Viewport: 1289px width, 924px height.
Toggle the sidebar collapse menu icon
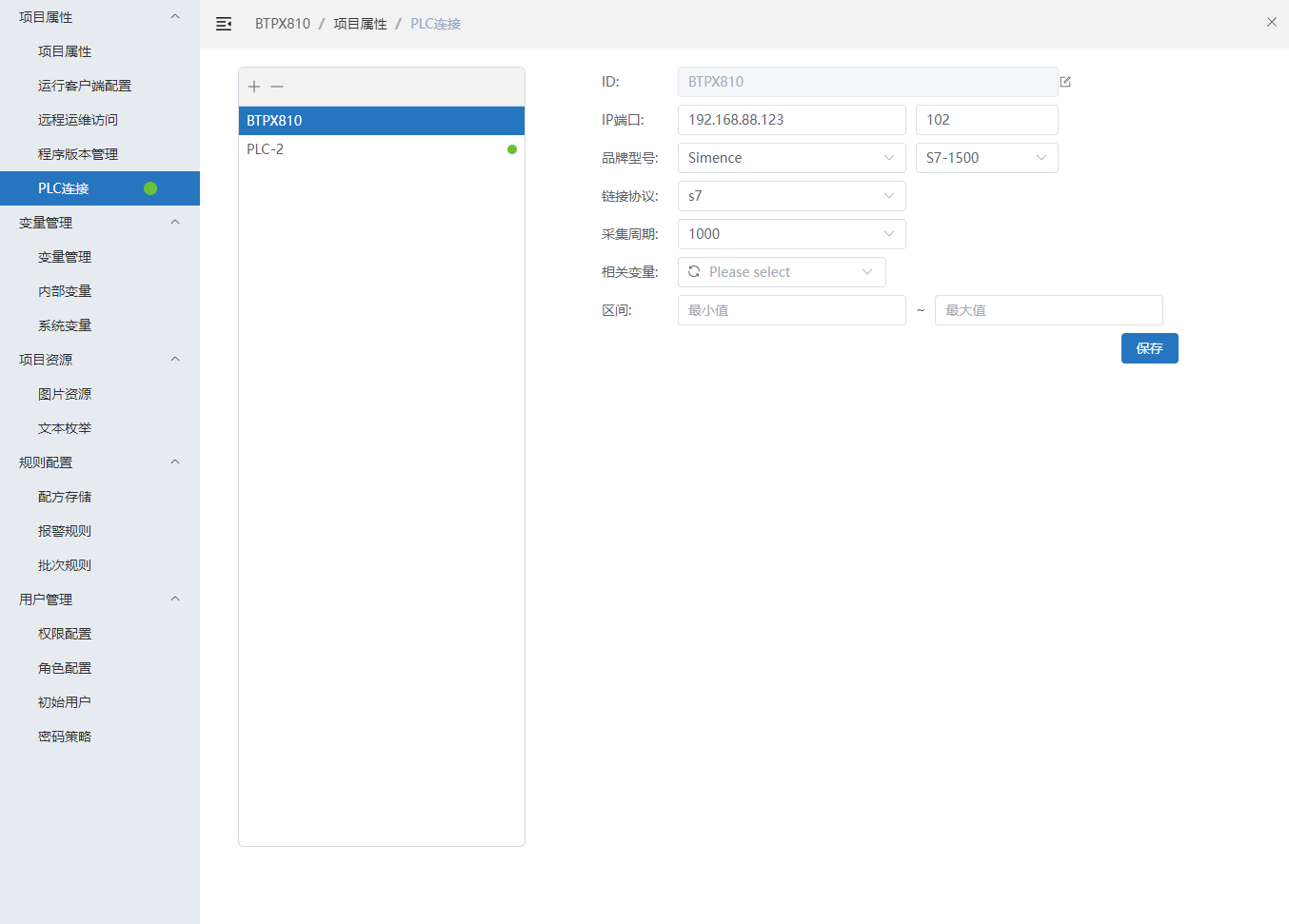coord(224,24)
